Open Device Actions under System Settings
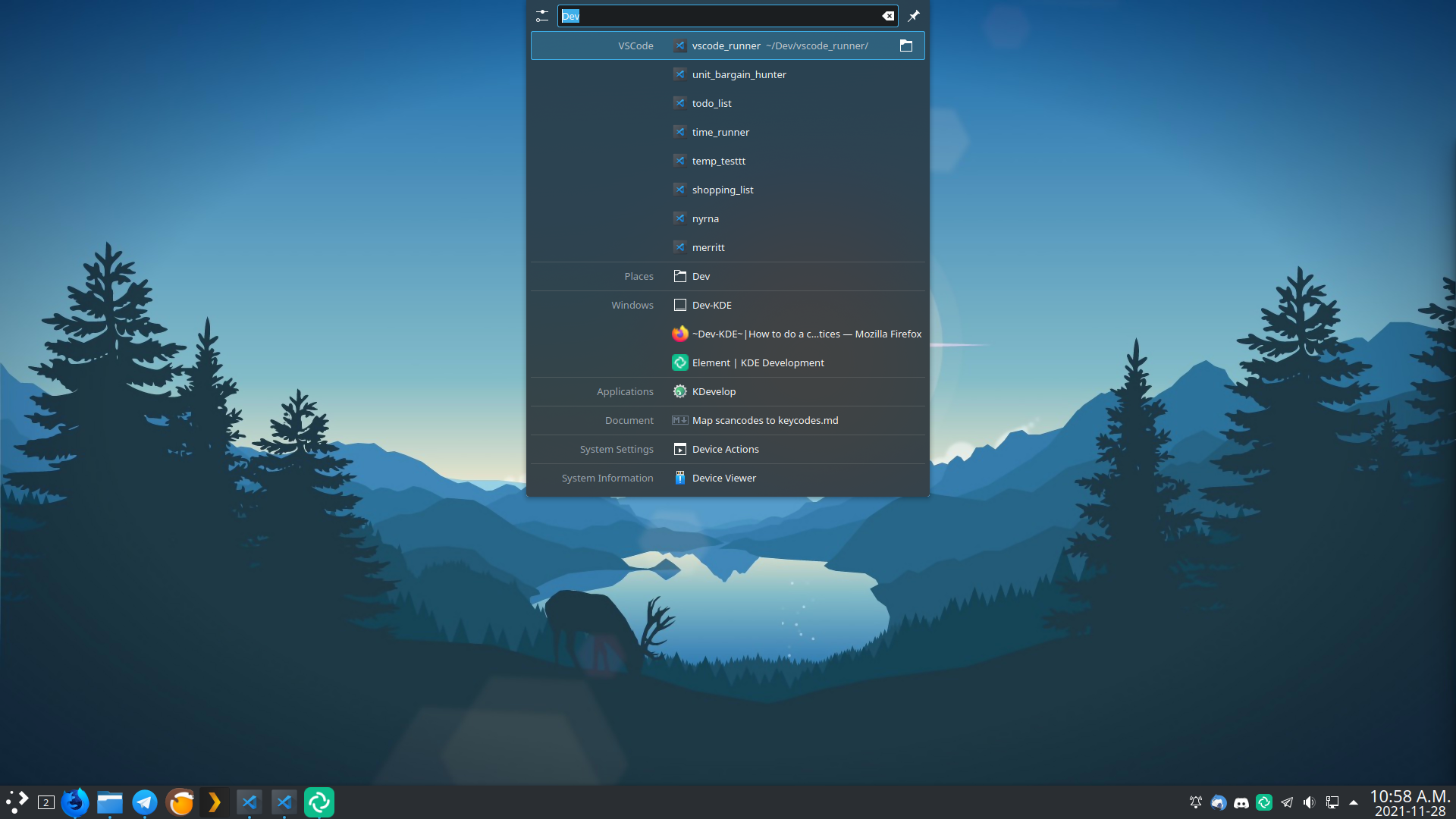 pos(726,449)
